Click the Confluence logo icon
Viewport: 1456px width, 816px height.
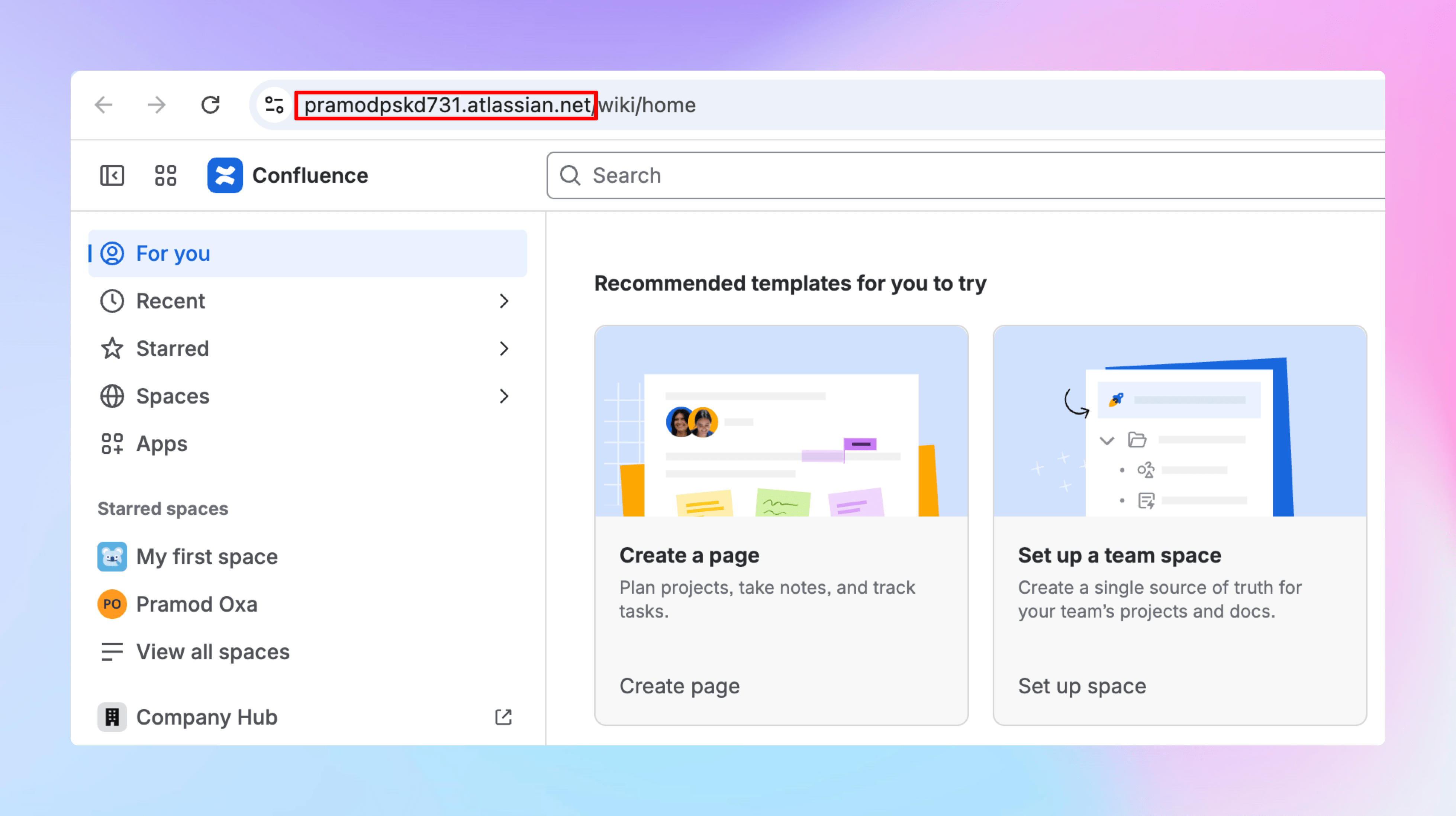coord(225,176)
